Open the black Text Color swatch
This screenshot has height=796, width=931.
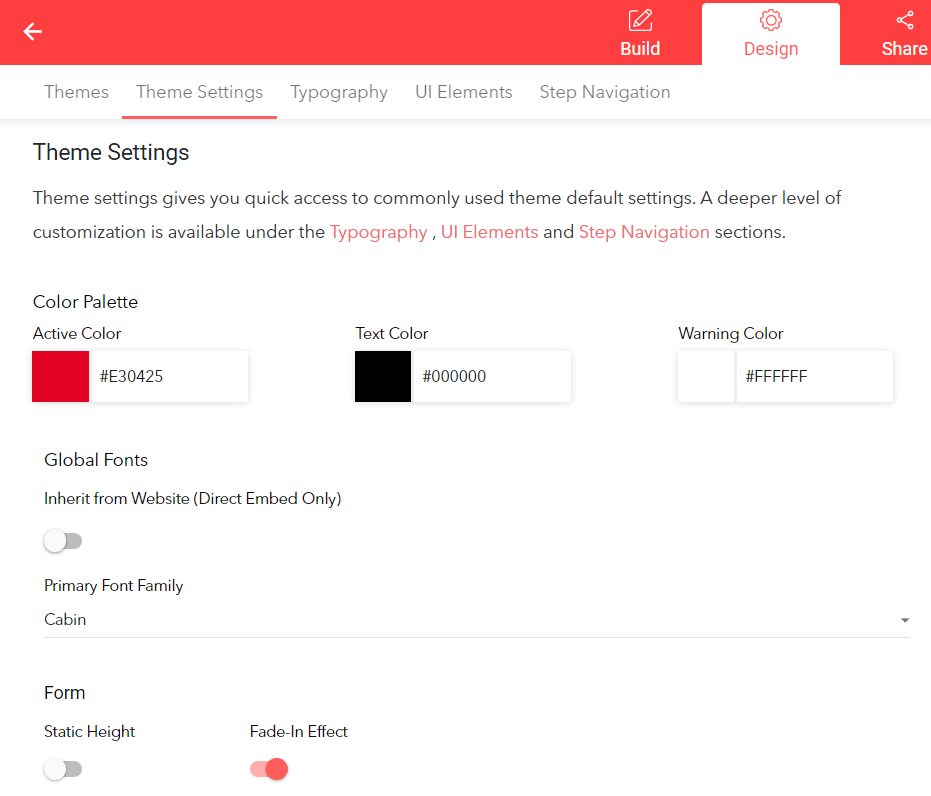pos(383,376)
